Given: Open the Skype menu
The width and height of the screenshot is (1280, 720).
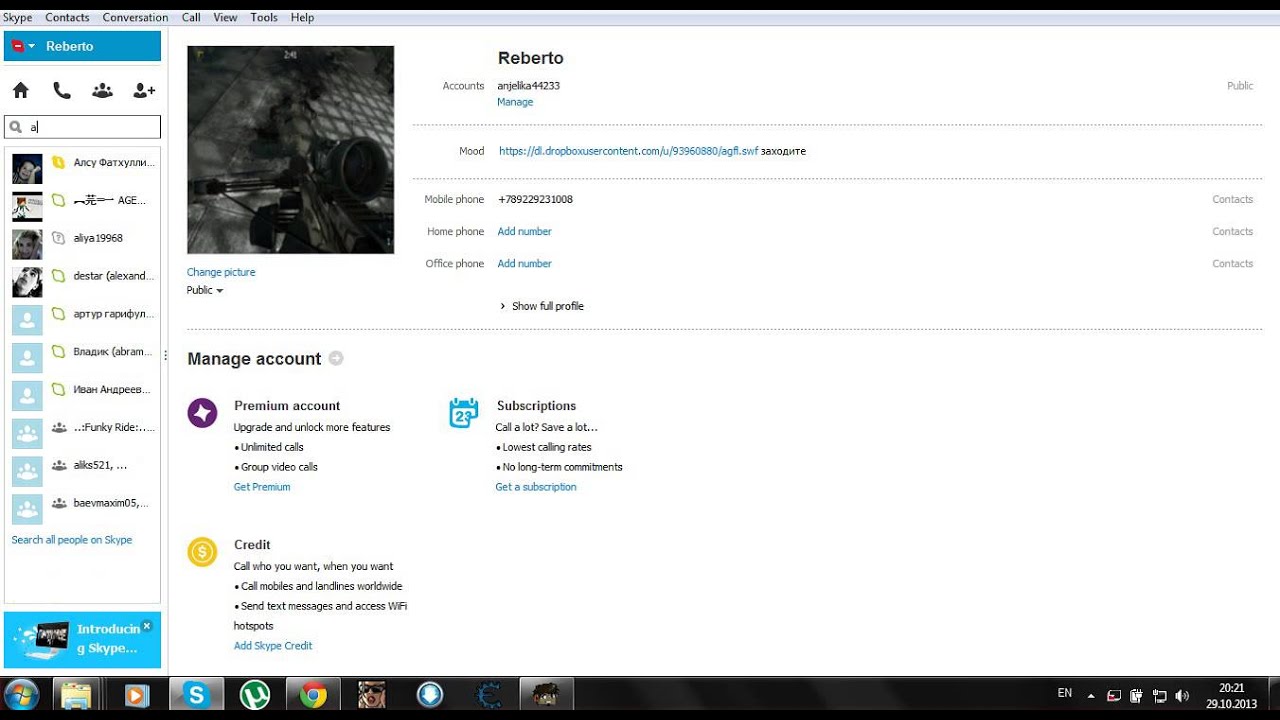Looking at the screenshot, I should [x=17, y=17].
